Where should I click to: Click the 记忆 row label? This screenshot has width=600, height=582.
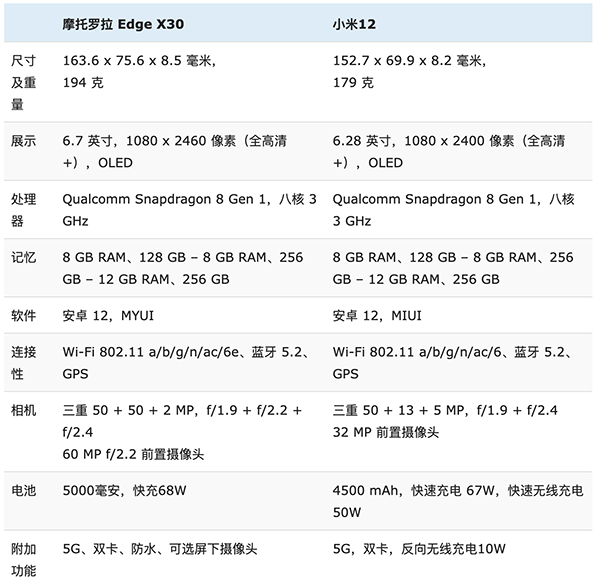(23, 257)
